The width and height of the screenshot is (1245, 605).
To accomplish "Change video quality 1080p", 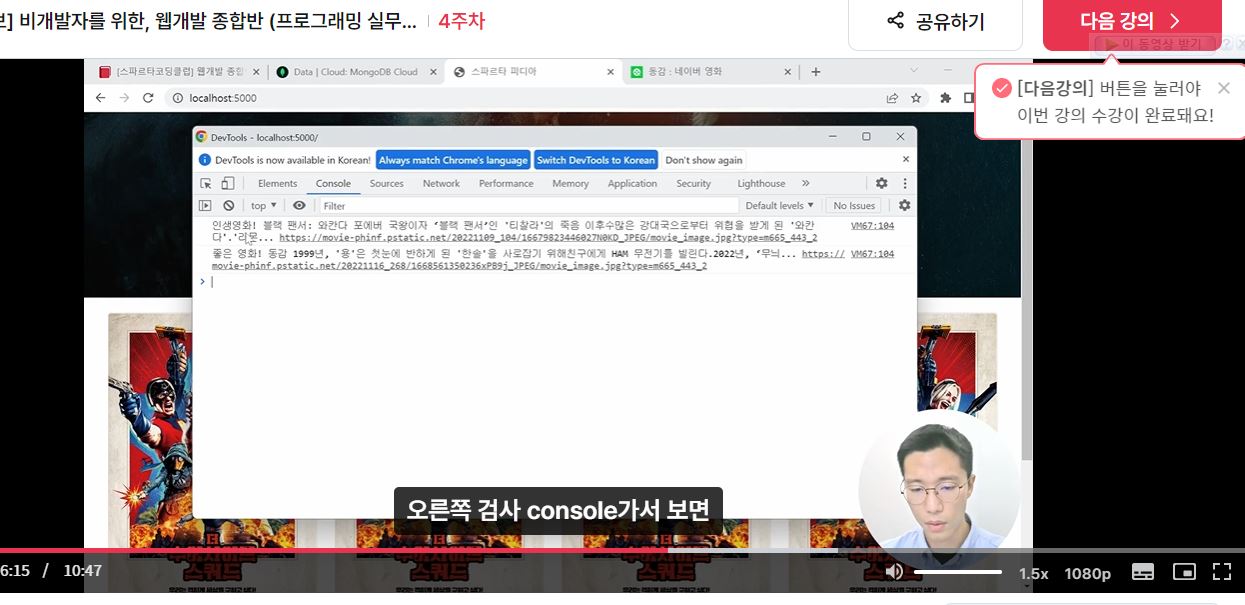I will (x=1088, y=573).
